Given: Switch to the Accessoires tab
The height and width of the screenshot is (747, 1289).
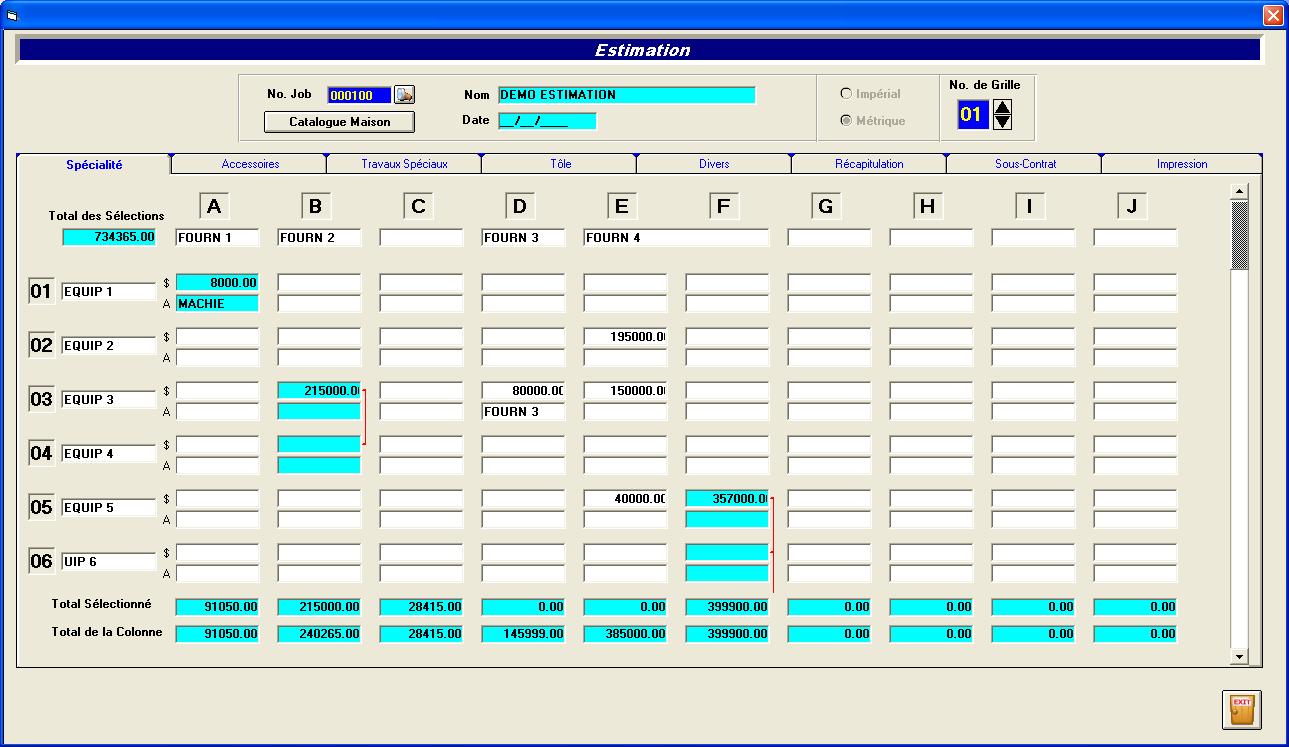Looking at the screenshot, I should 250,164.
